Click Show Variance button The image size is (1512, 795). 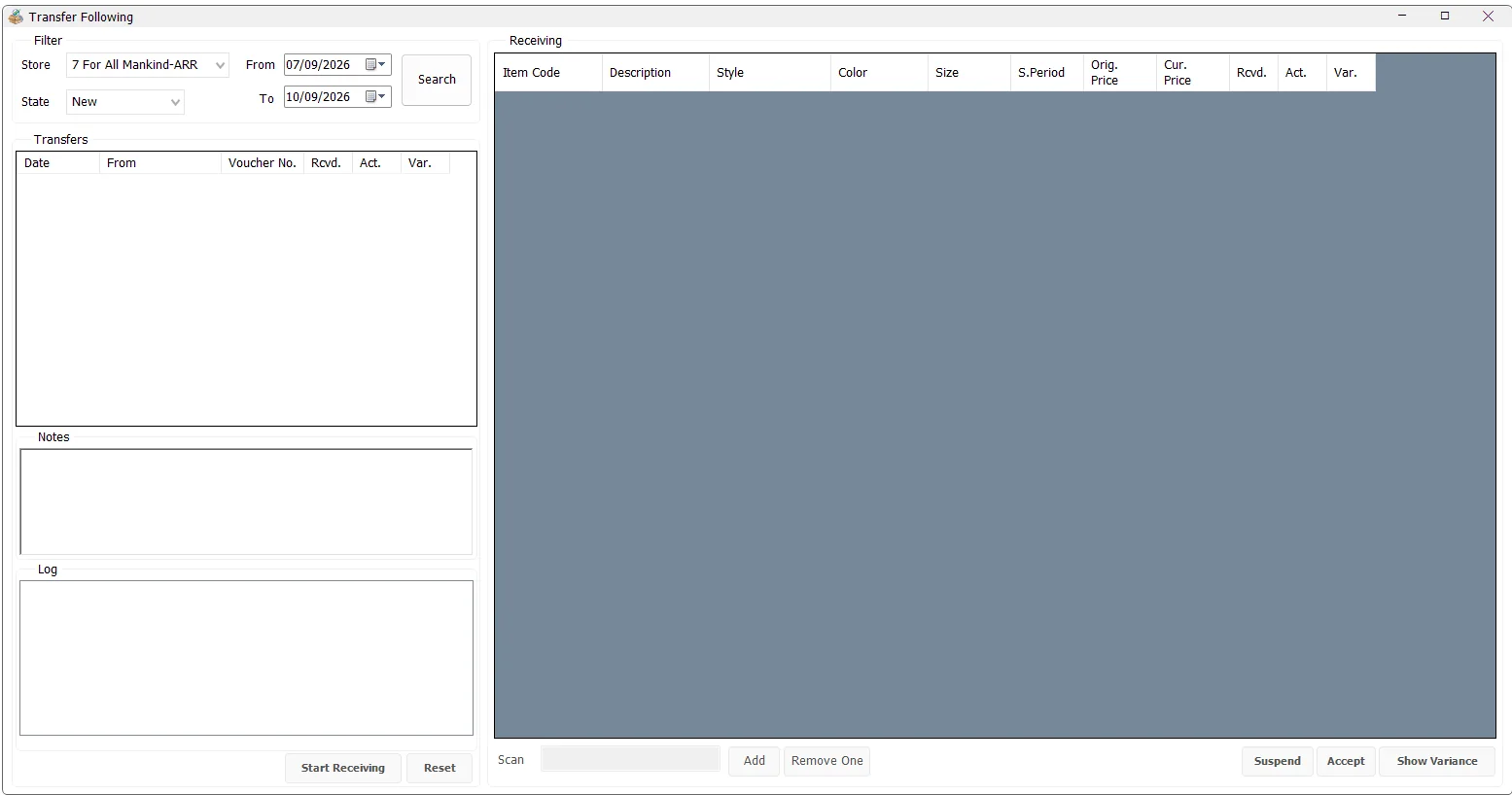pos(1437,761)
